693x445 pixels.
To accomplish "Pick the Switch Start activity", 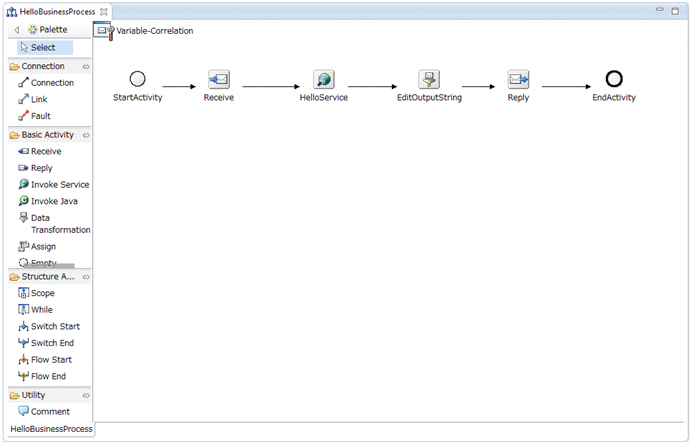I will [49, 326].
